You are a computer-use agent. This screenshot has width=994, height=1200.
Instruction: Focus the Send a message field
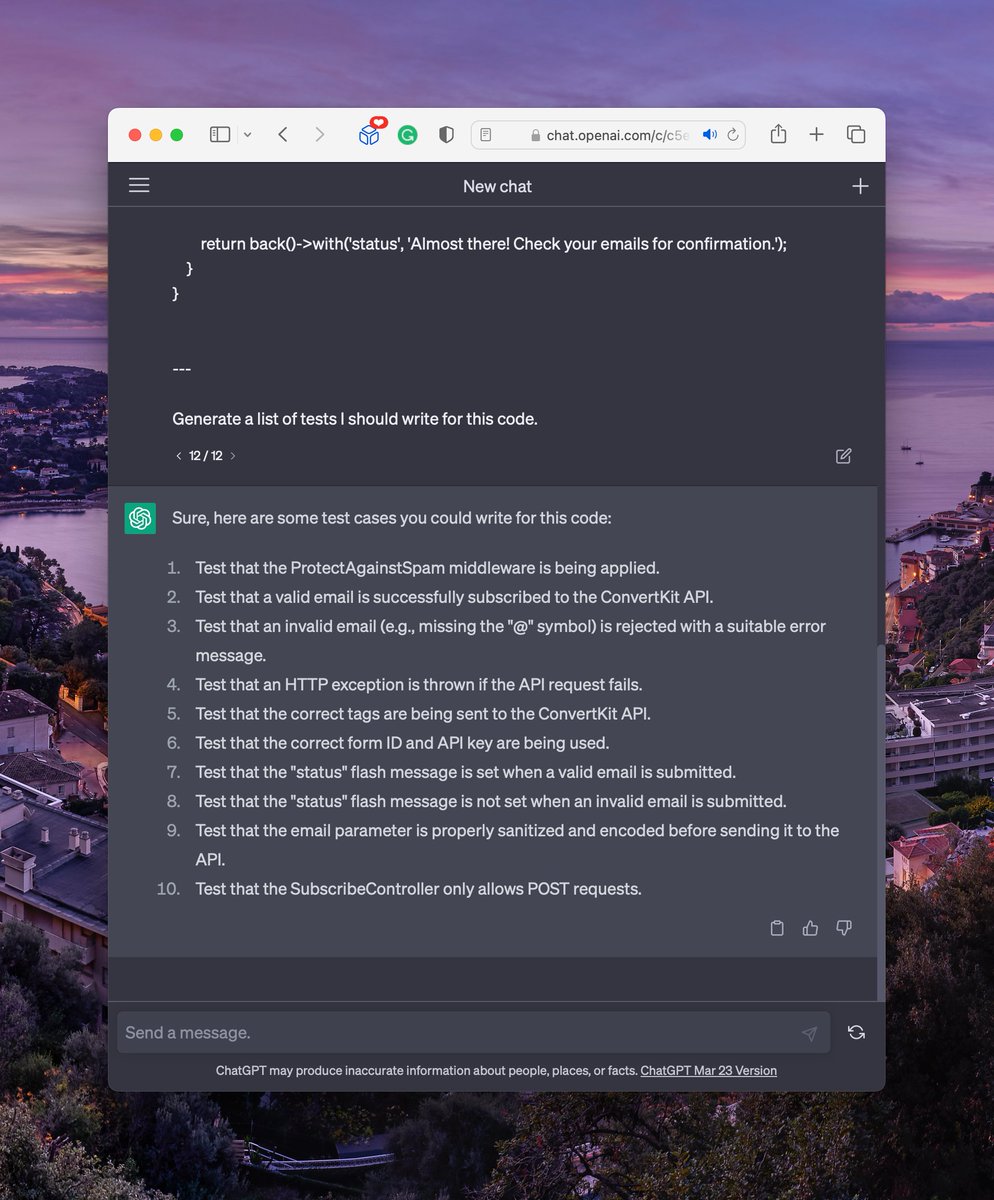pyautogui.click(x=473, y=1033)
